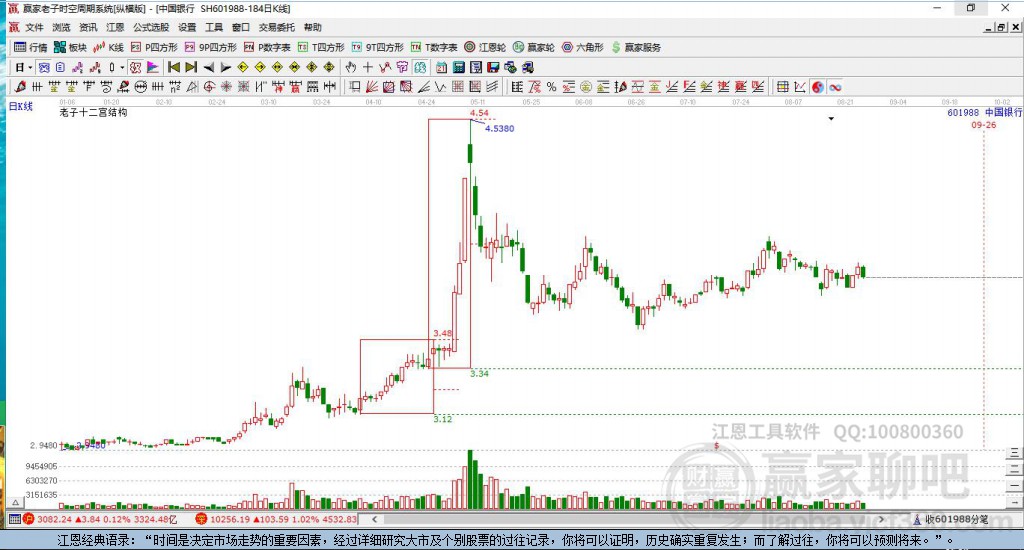
Task: Open the 文件 menu
Action: click(x=34, y=27)
